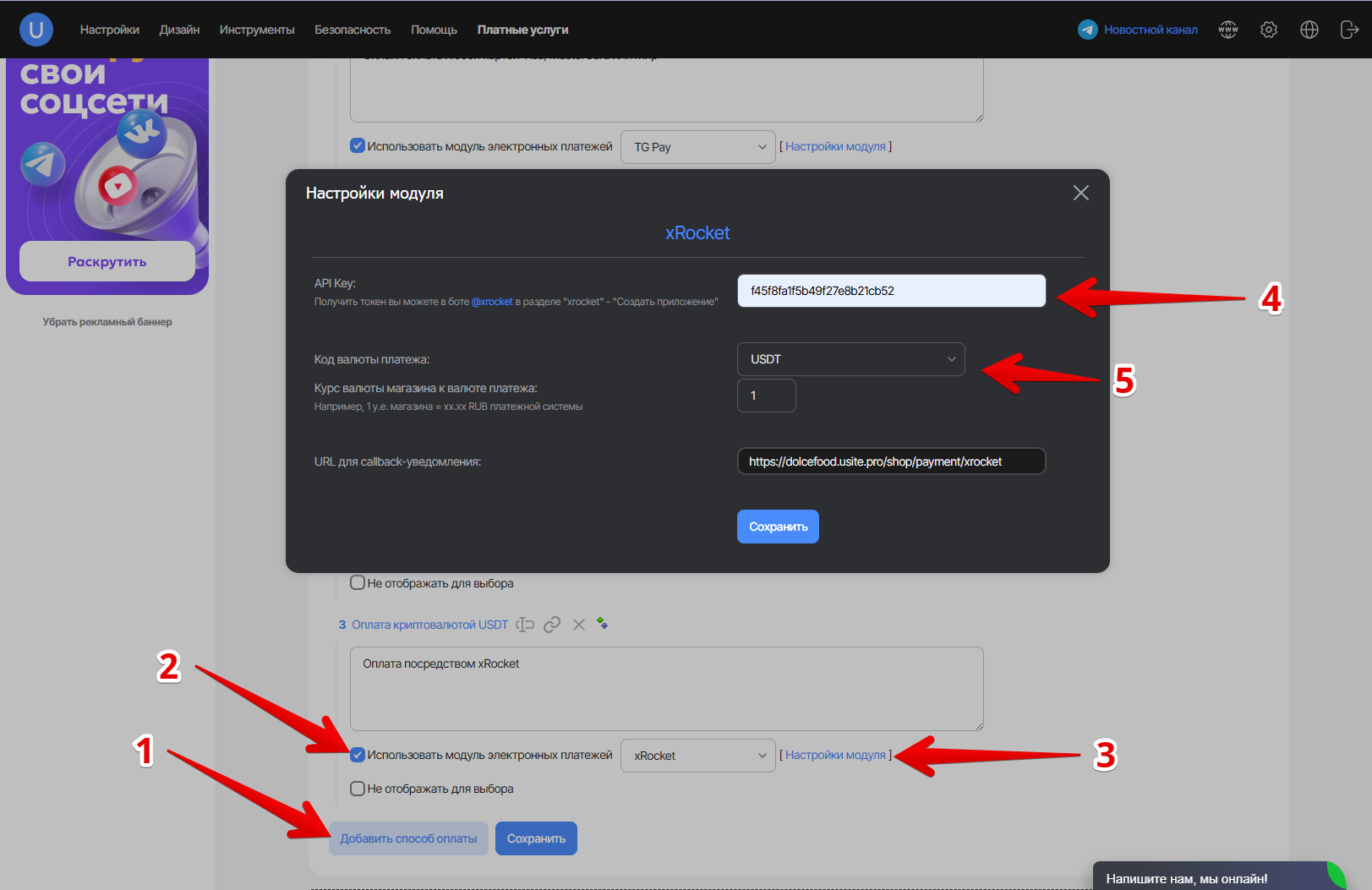The image size is (1372, 890).
Task: Open the Платные услуги menu
Action: [522, 30]
